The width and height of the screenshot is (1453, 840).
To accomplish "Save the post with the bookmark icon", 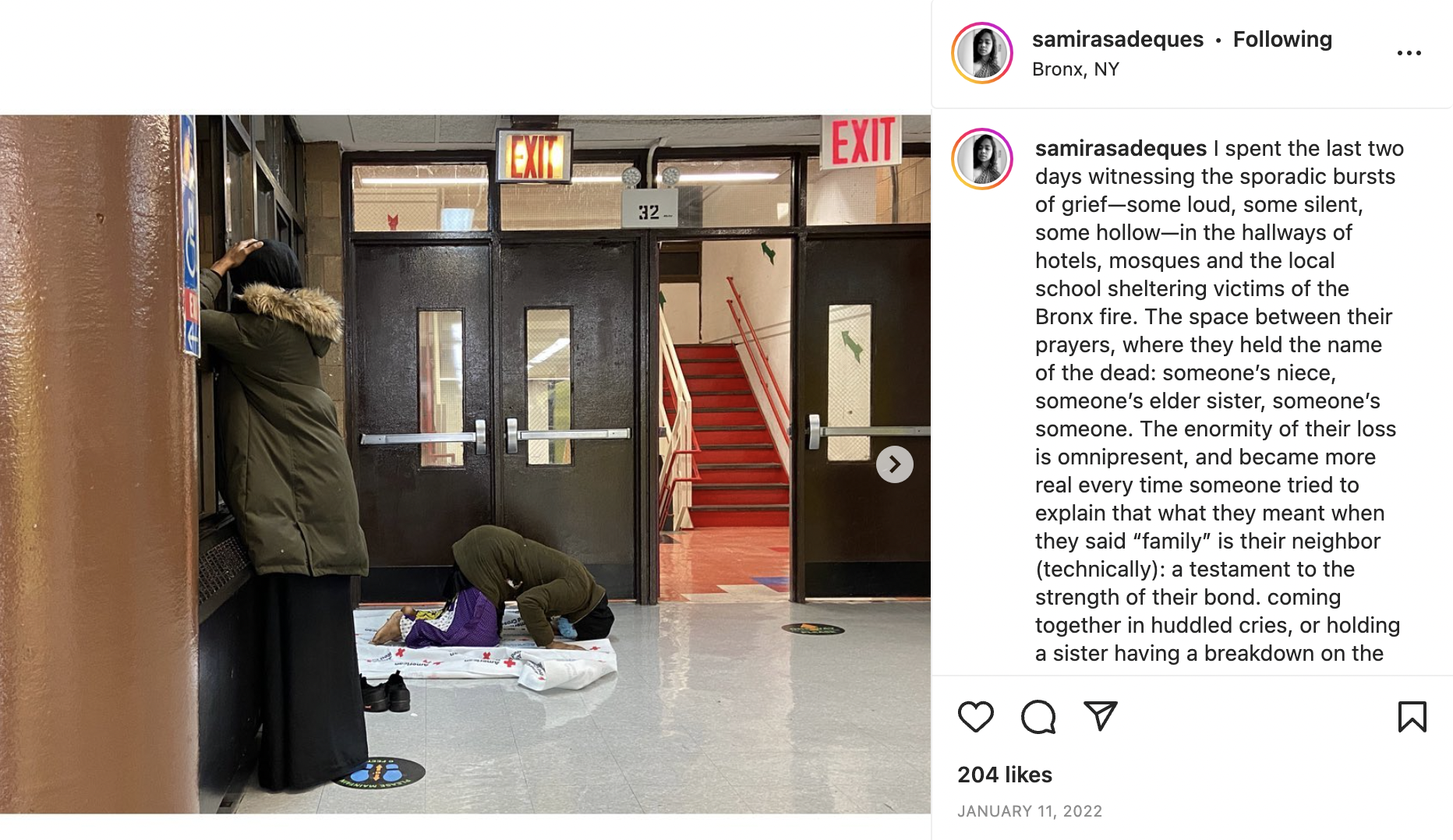I will [x=1412, y=717].
